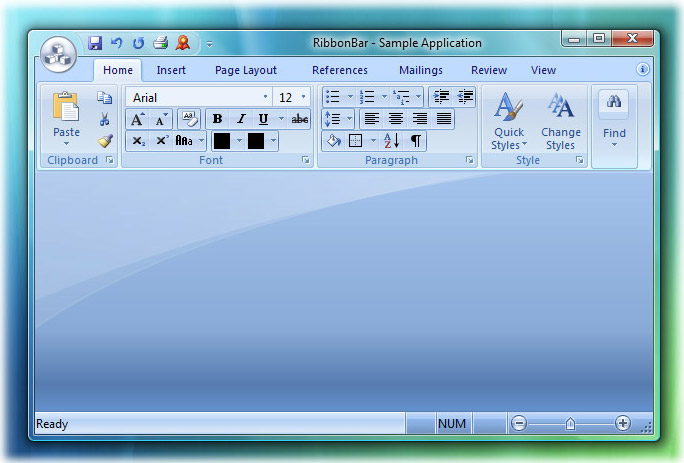This screenshot has width=684, height=463.
Task: Toggle Italic formatting
Action: [240, 119]
